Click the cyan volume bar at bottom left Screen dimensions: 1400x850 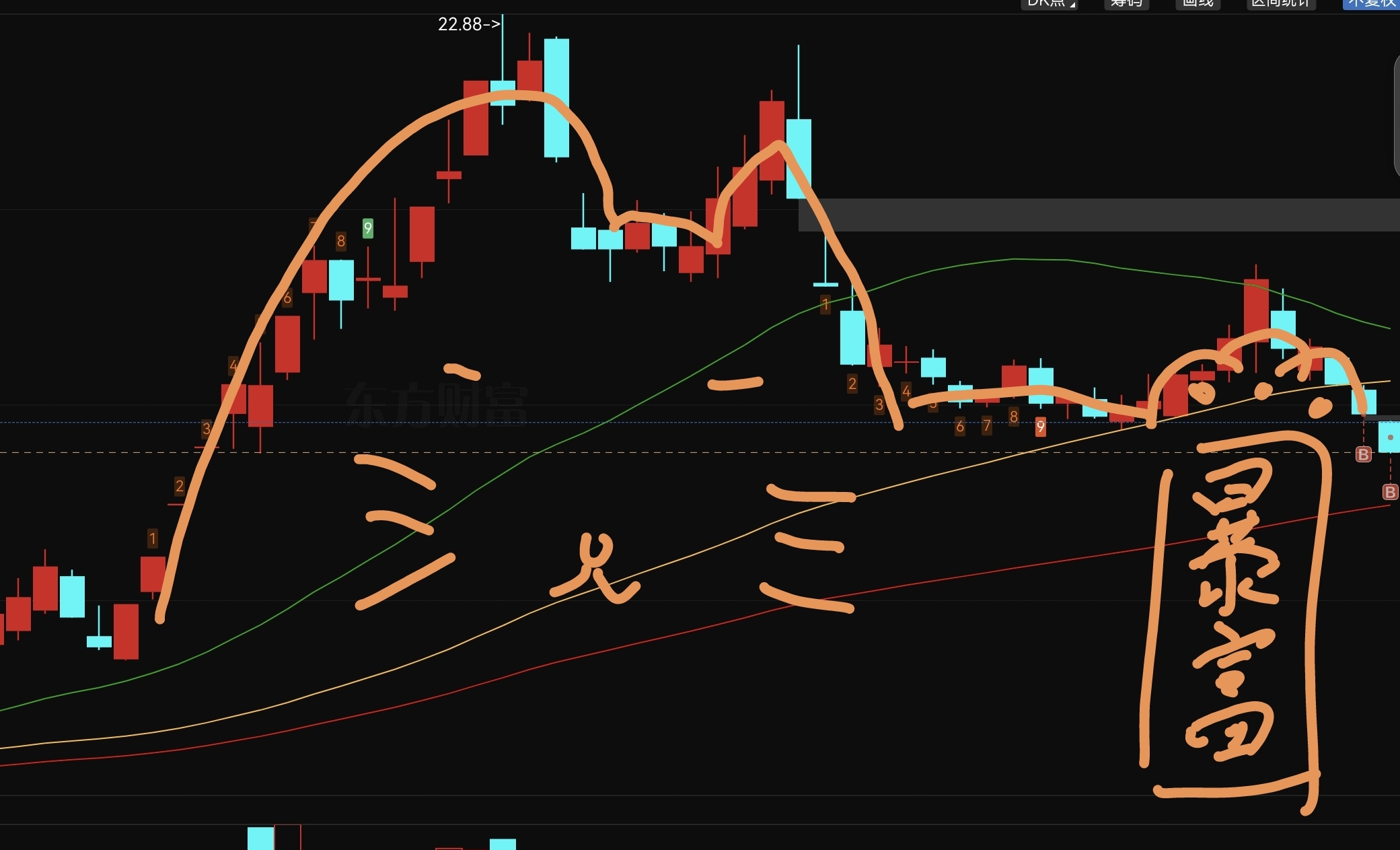coord(260,839)
